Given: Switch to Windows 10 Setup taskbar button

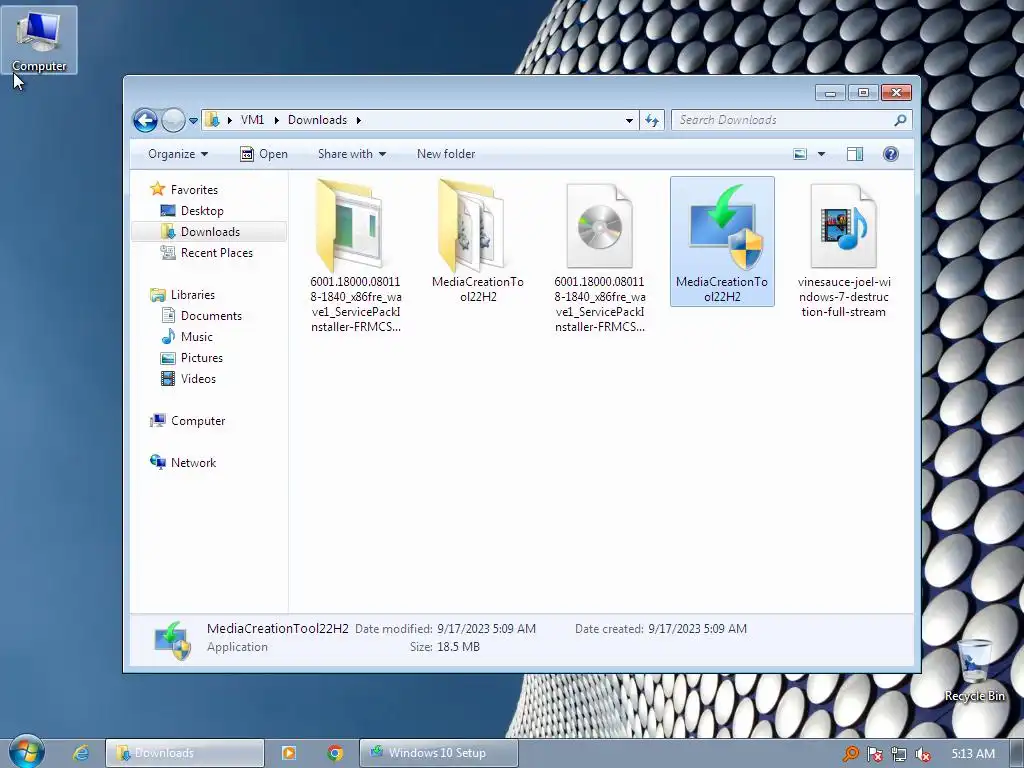Looking at the screenshot, I should 438,753.
